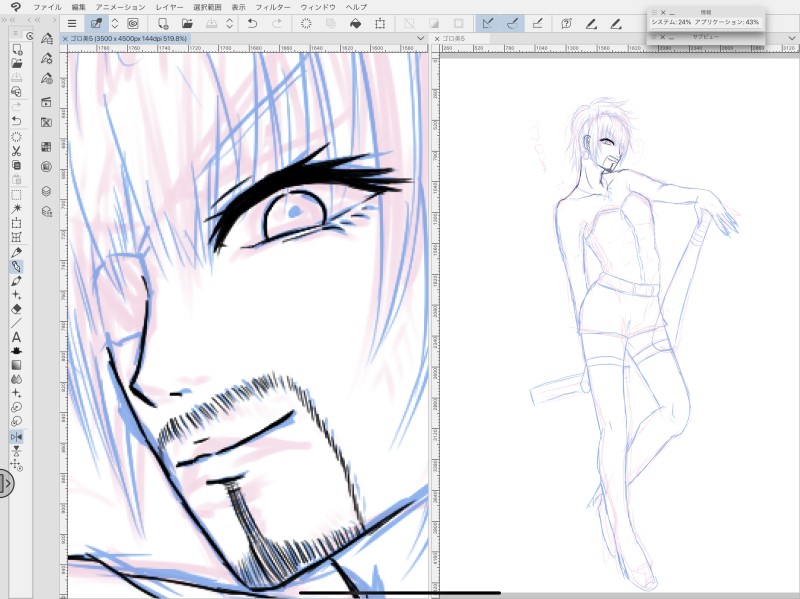Viewport: 800px width, 599px height.
Task: Open the Layer palette stacked icon
Action: [x=46, y=191]
